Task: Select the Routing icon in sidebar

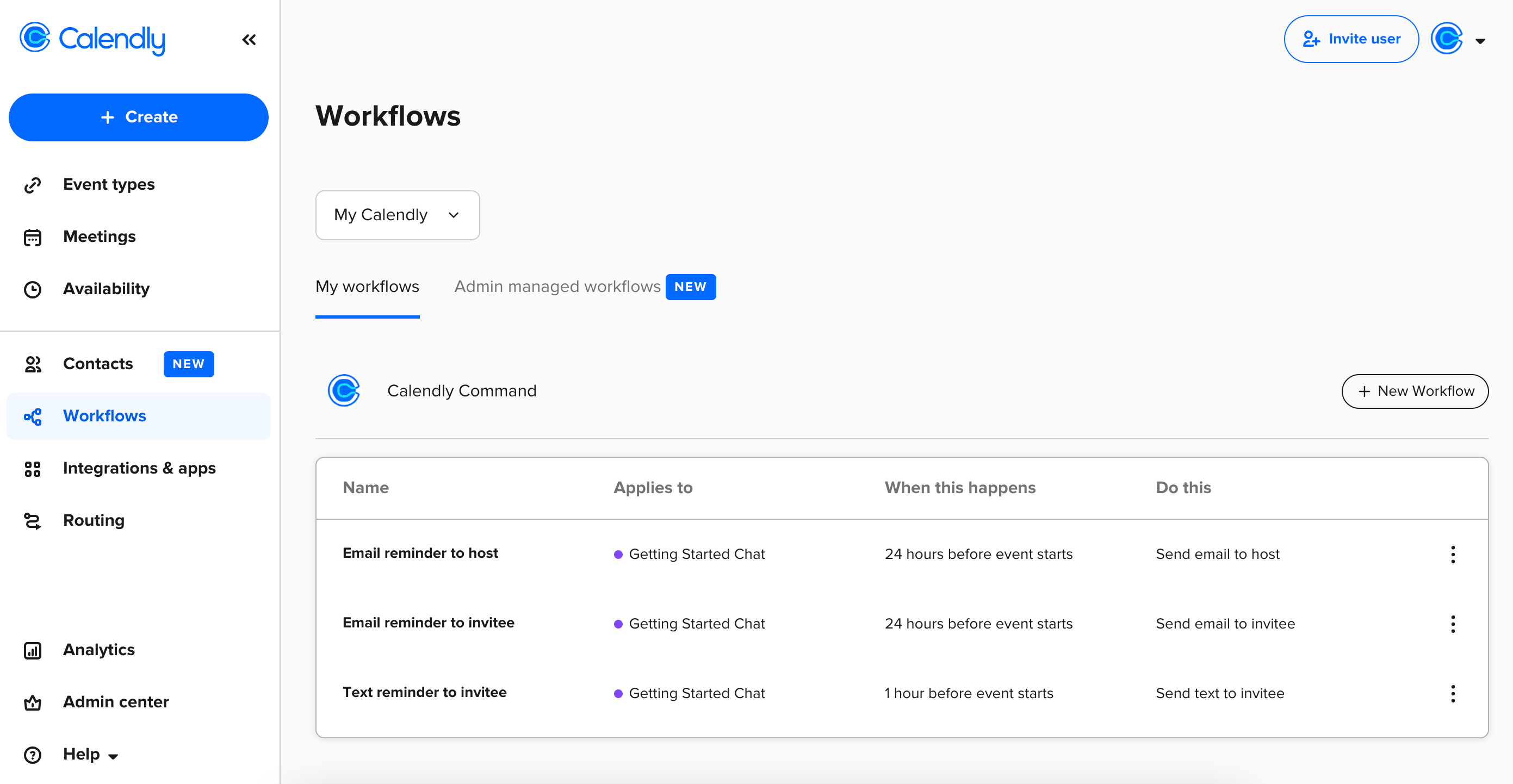Action: point(32,521)
